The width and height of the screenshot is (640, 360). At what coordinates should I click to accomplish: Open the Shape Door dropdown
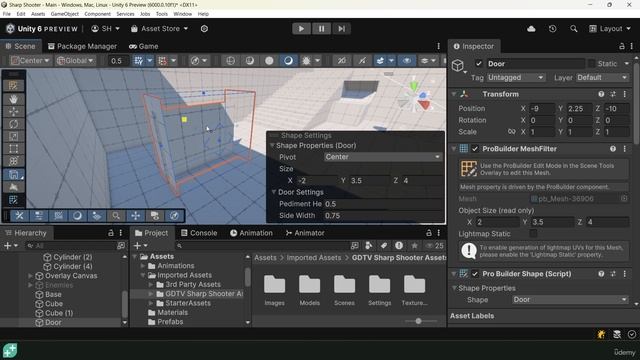coord(570,300)
